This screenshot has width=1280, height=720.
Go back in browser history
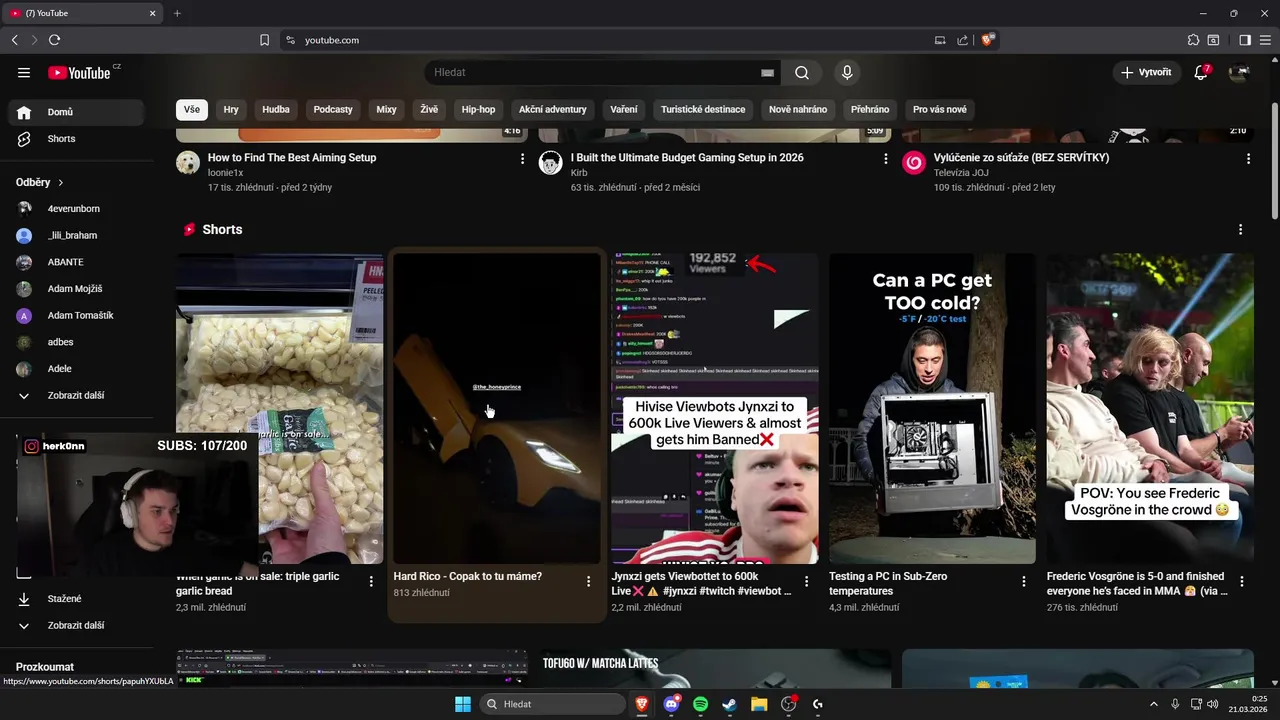[x=14, y=40]
